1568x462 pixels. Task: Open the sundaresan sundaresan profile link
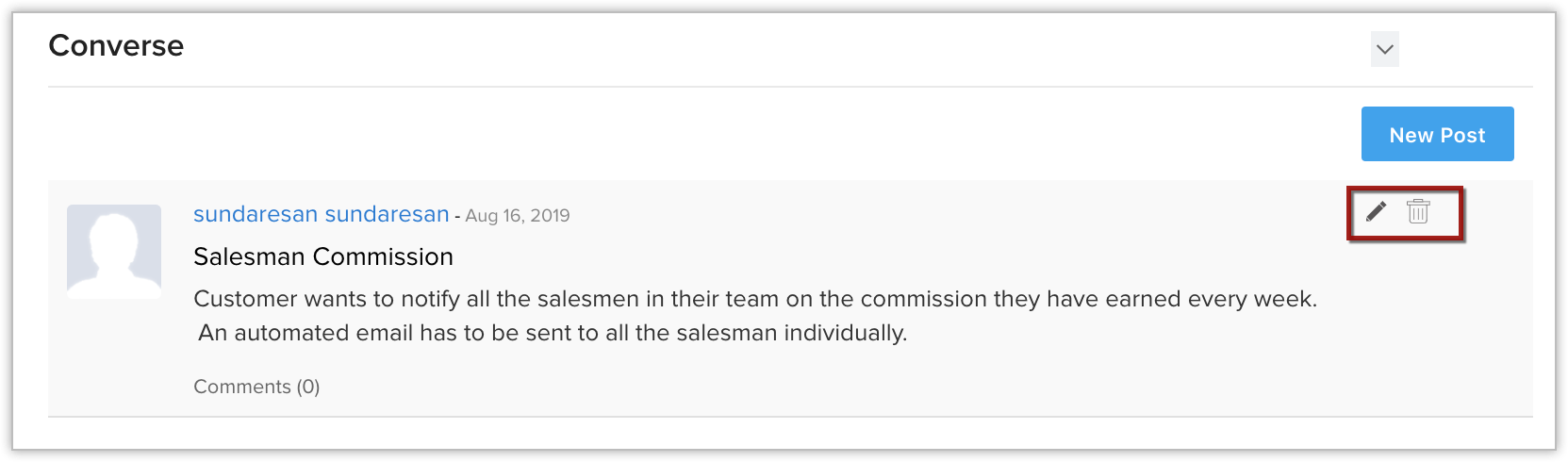(321, 215)
